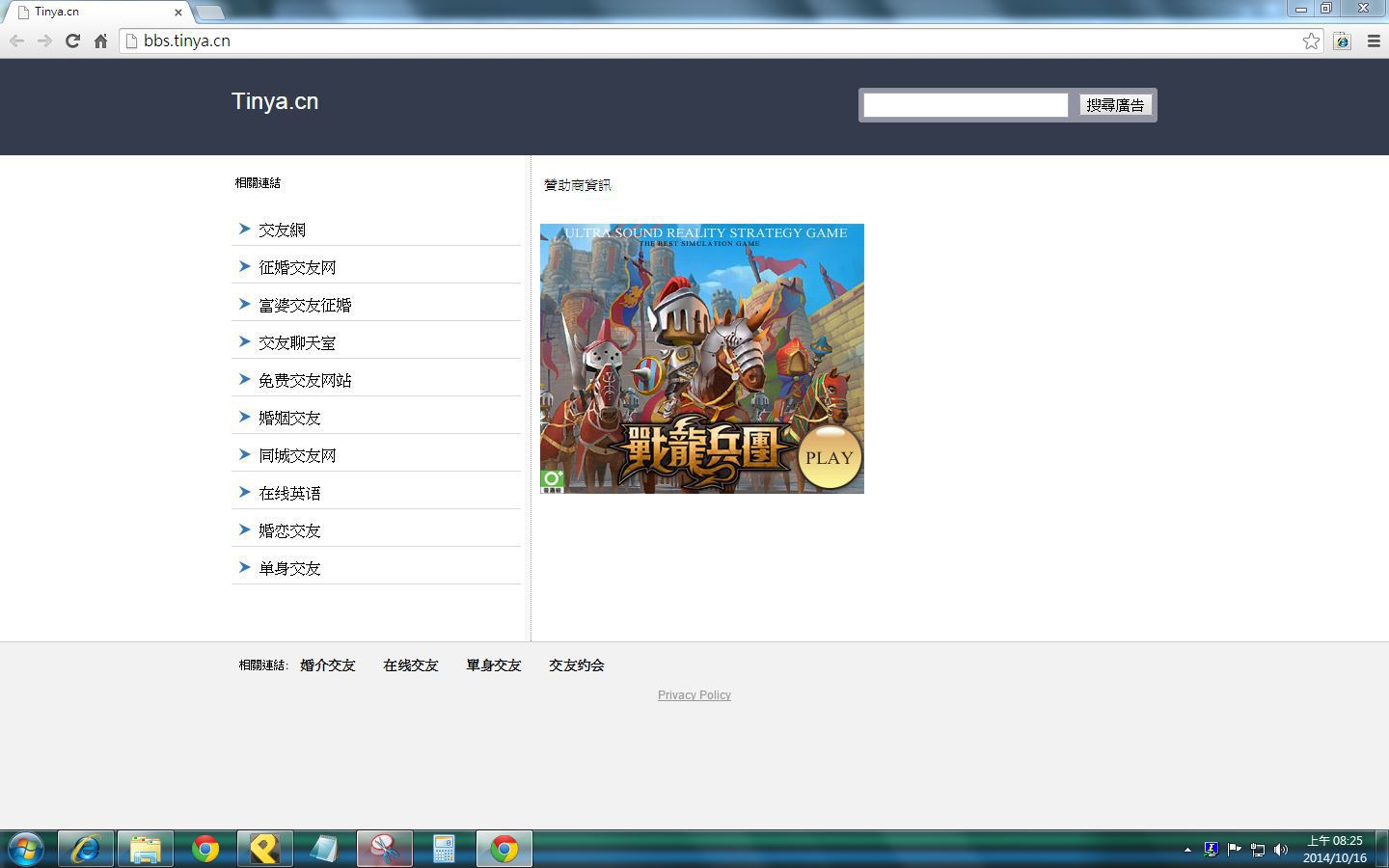Image resolution: width=1389 pixels, height=868 pixels.
Task: Click the arrow icon beside 征婚交友网
Action: tap(244, 266)
